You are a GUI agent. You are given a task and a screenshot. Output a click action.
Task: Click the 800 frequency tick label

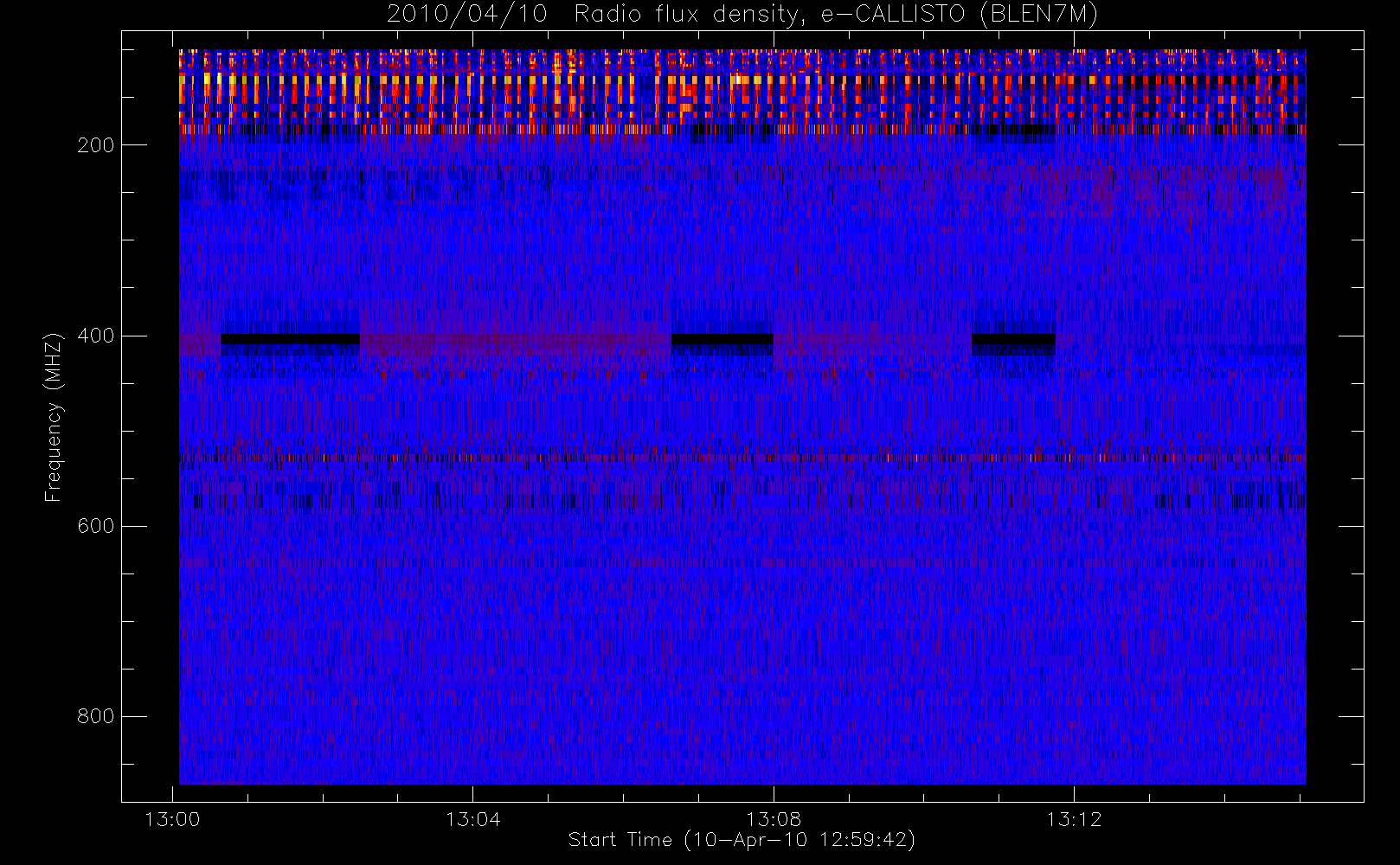[95, 716]
